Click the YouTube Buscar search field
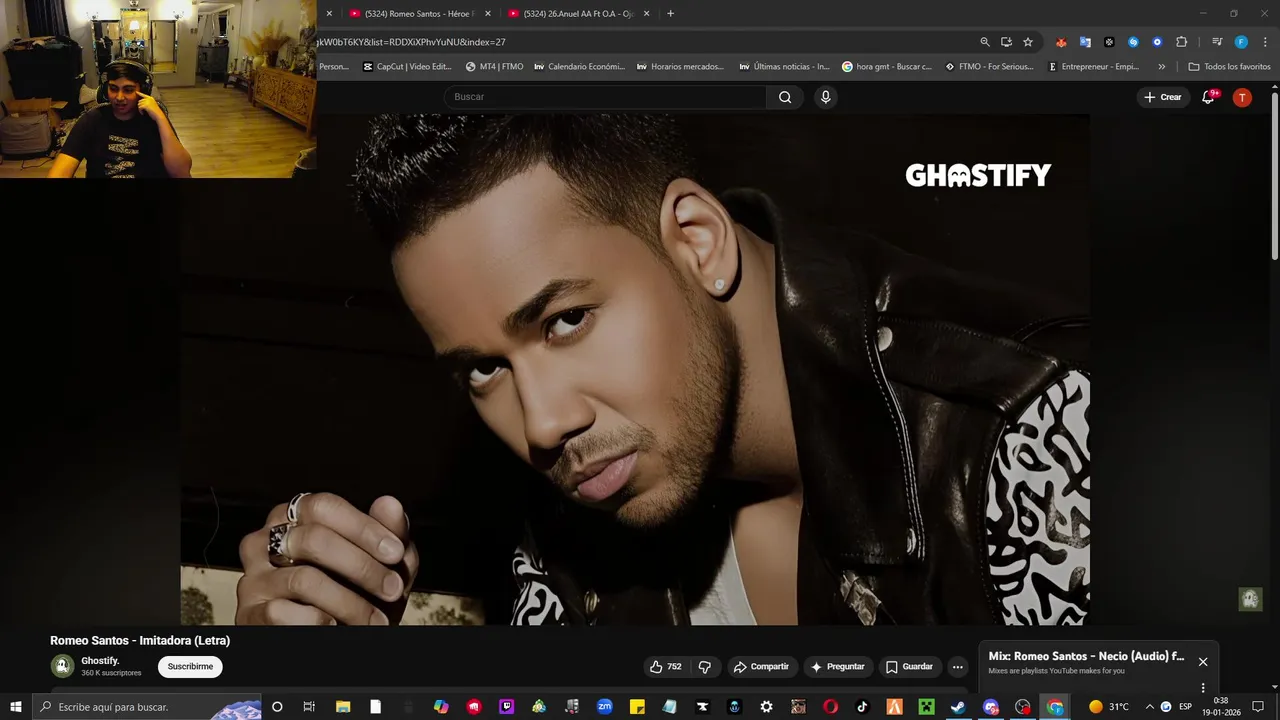 pos(605,97)
